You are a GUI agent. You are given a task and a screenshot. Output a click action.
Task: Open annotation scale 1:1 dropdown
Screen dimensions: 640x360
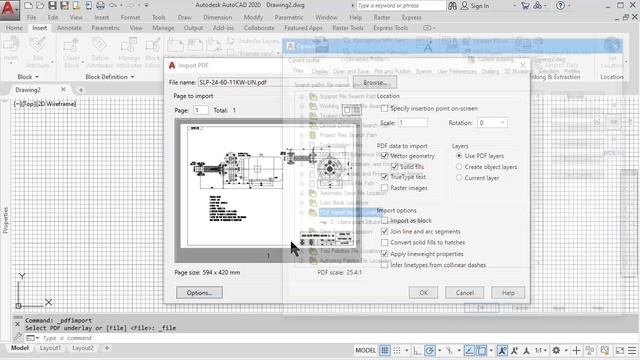coord(541,350)
